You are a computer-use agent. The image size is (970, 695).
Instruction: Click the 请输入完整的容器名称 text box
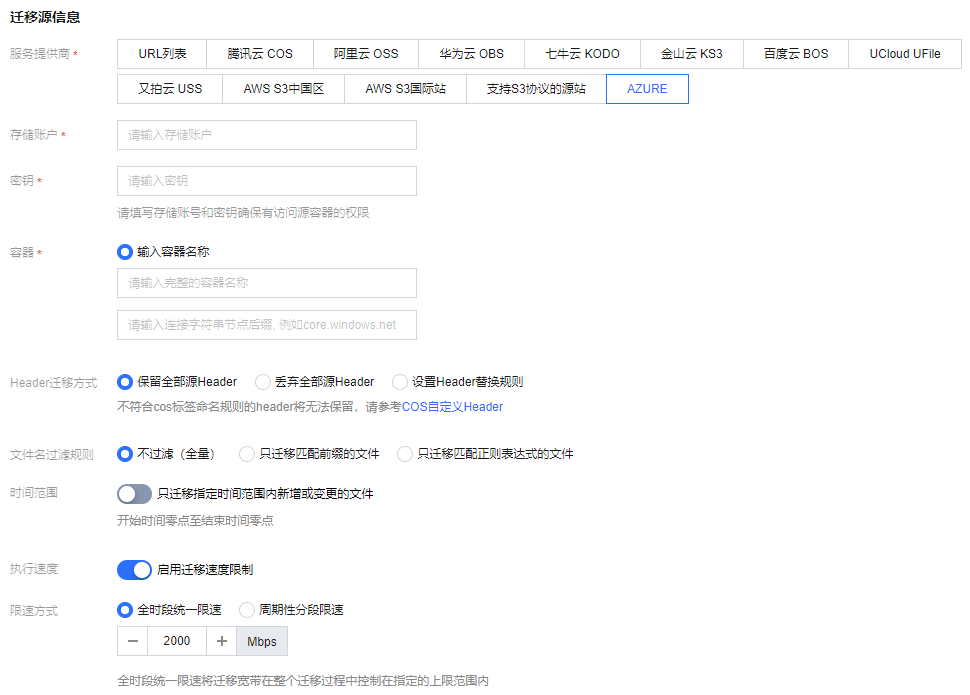(266, 283)
